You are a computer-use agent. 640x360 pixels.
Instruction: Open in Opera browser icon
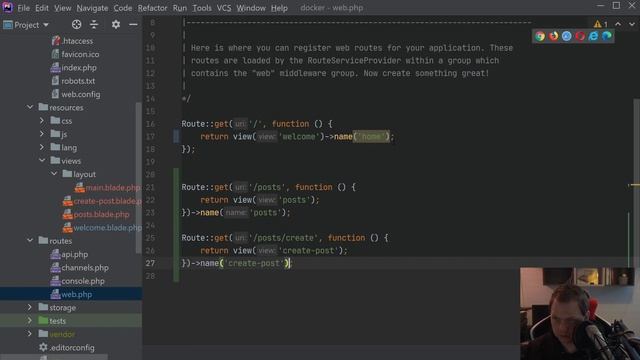point(580,36)
